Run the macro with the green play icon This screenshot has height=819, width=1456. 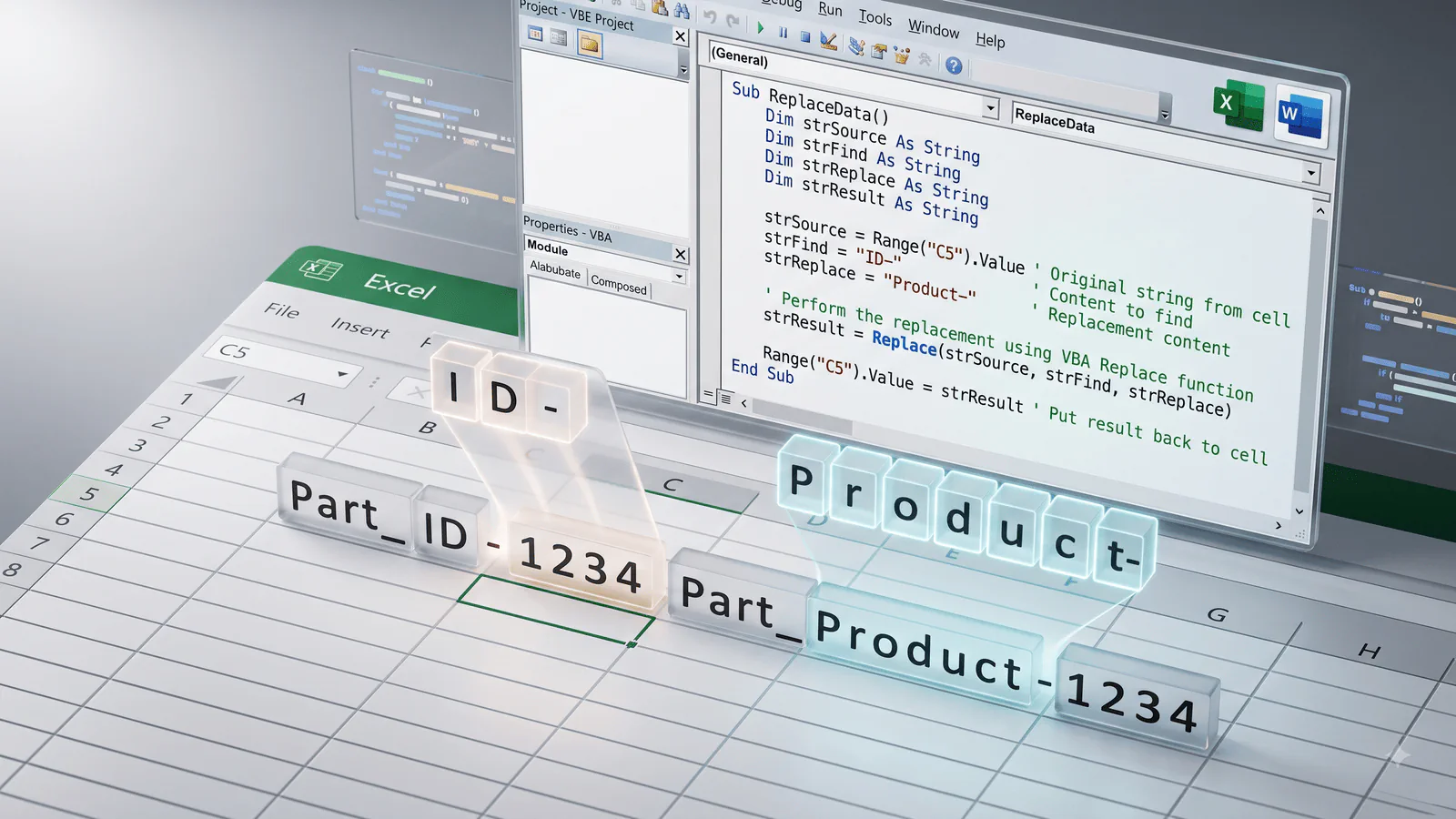point(760,28)
